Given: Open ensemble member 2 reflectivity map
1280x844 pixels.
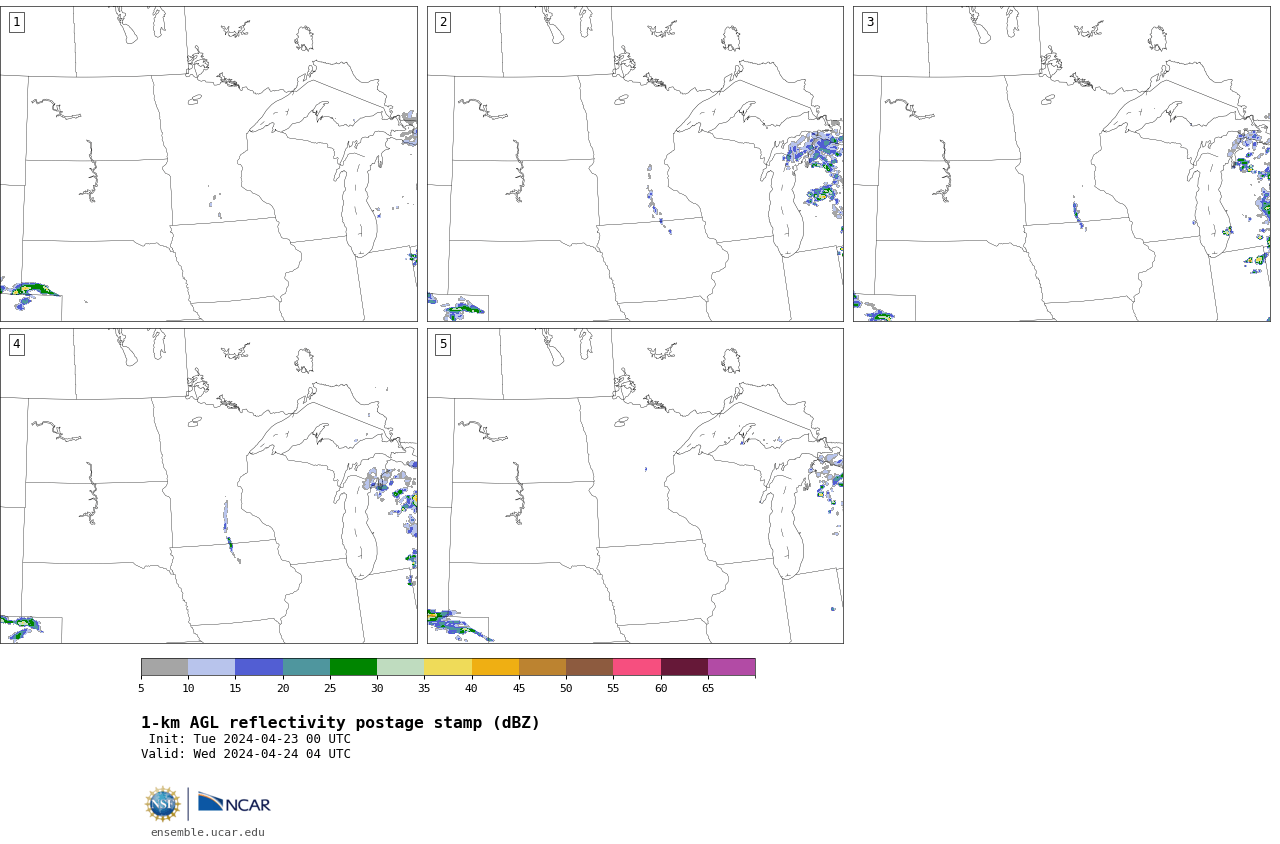Looking at the screenshot, I should [635, 164].
